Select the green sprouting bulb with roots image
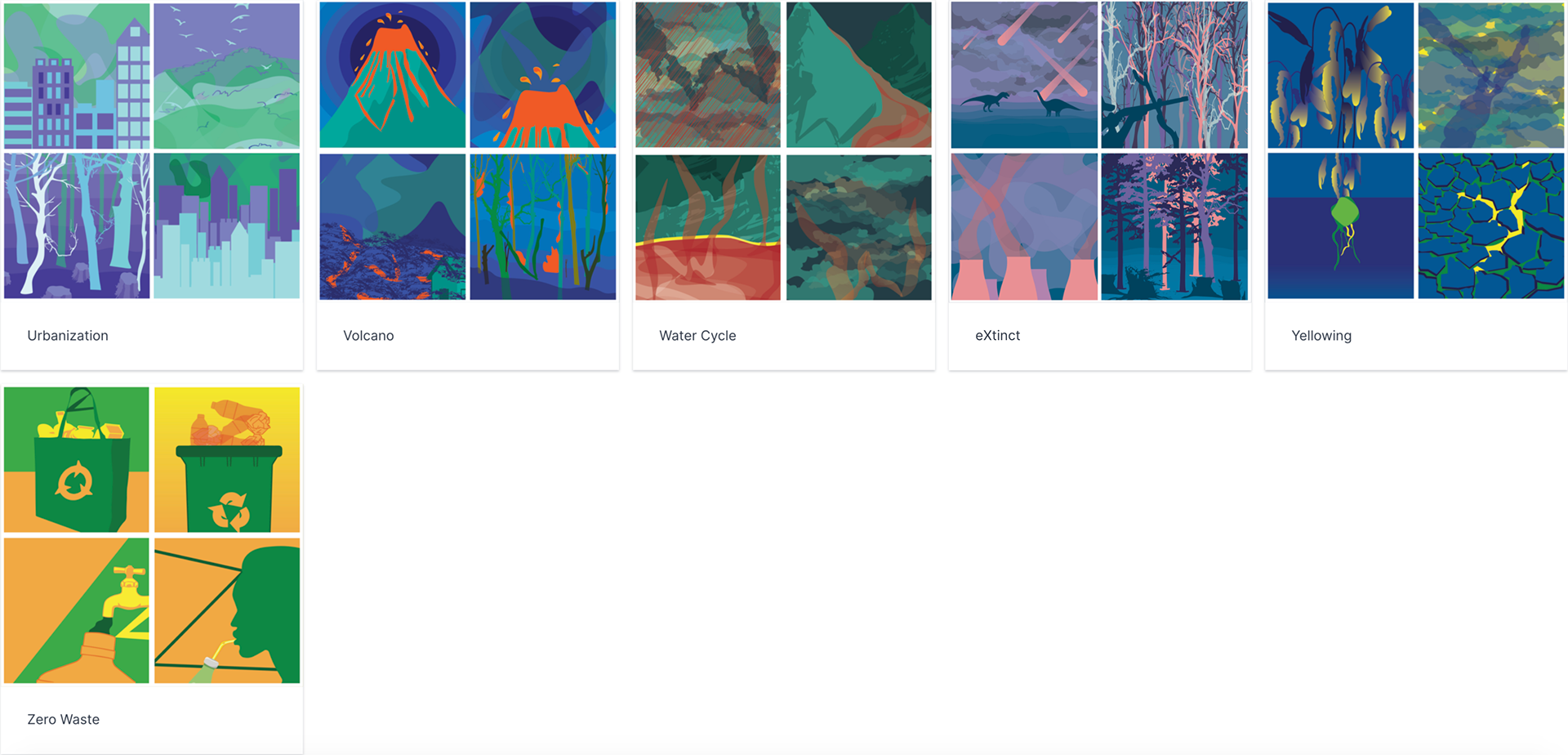This screenshot has height=755, width=1568. point(1340,226)
